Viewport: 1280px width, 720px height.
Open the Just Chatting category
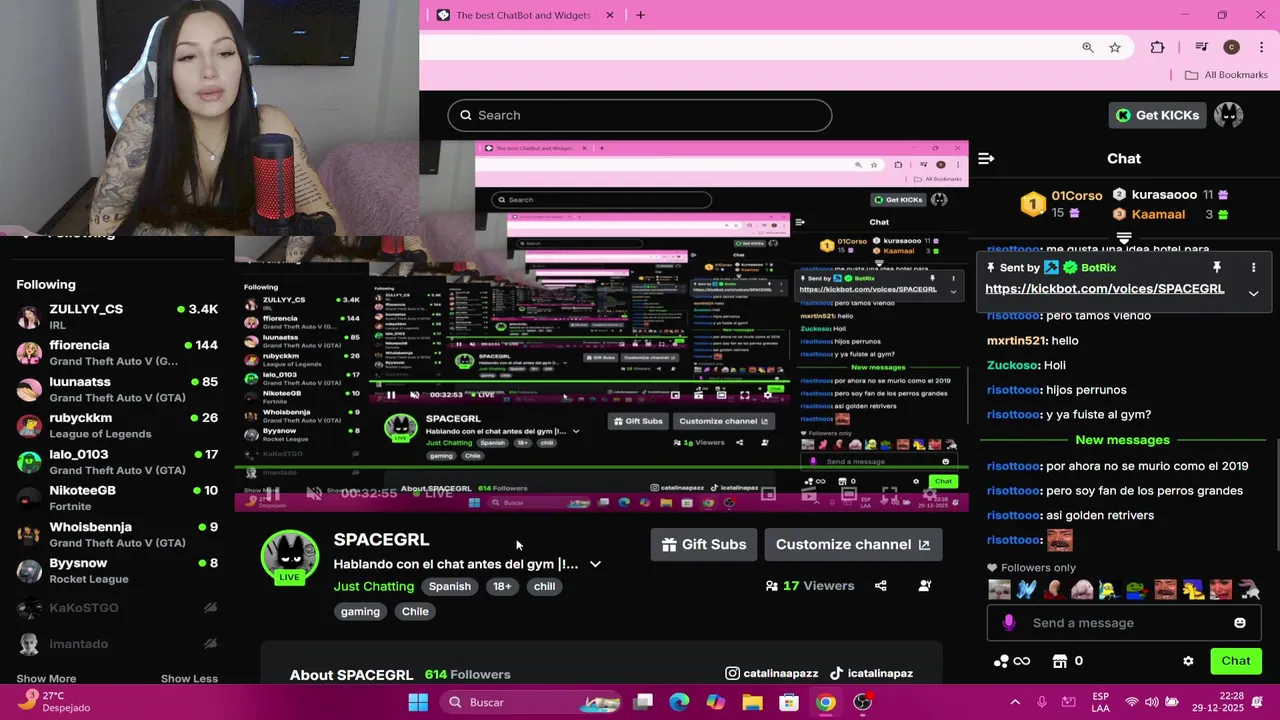click(x=374, y=586)
